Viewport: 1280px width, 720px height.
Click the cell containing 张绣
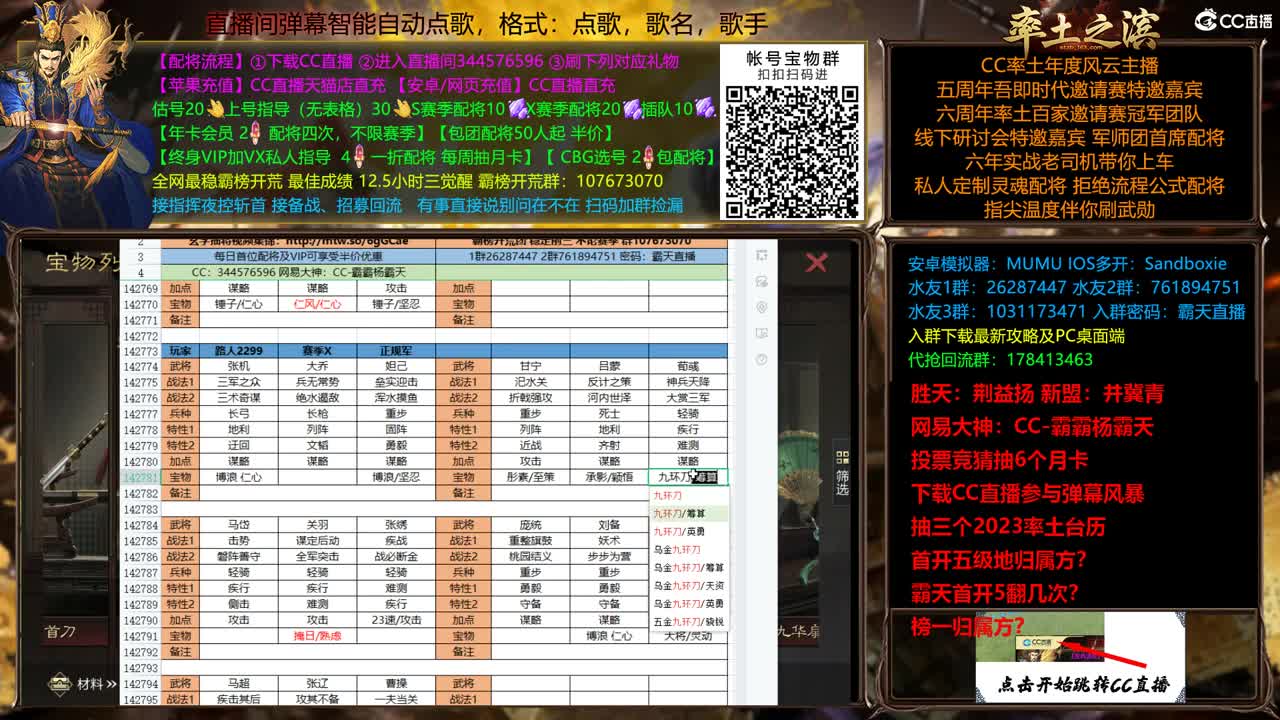397,525
